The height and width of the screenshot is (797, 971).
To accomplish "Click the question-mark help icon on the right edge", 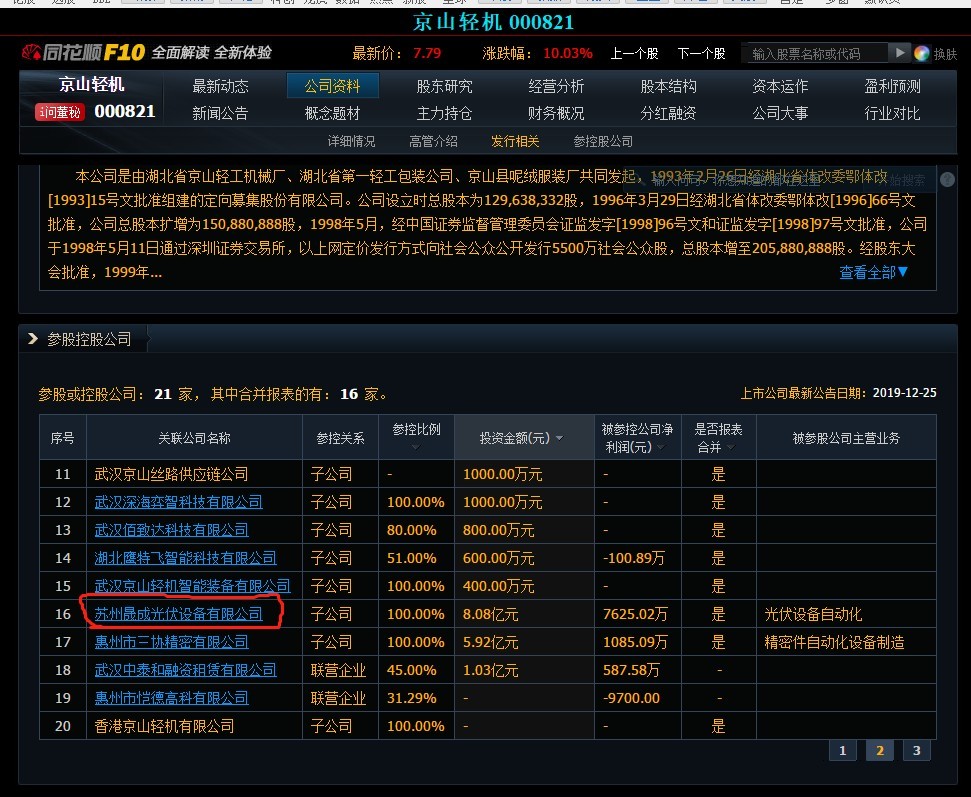I will tap(946, 180).
